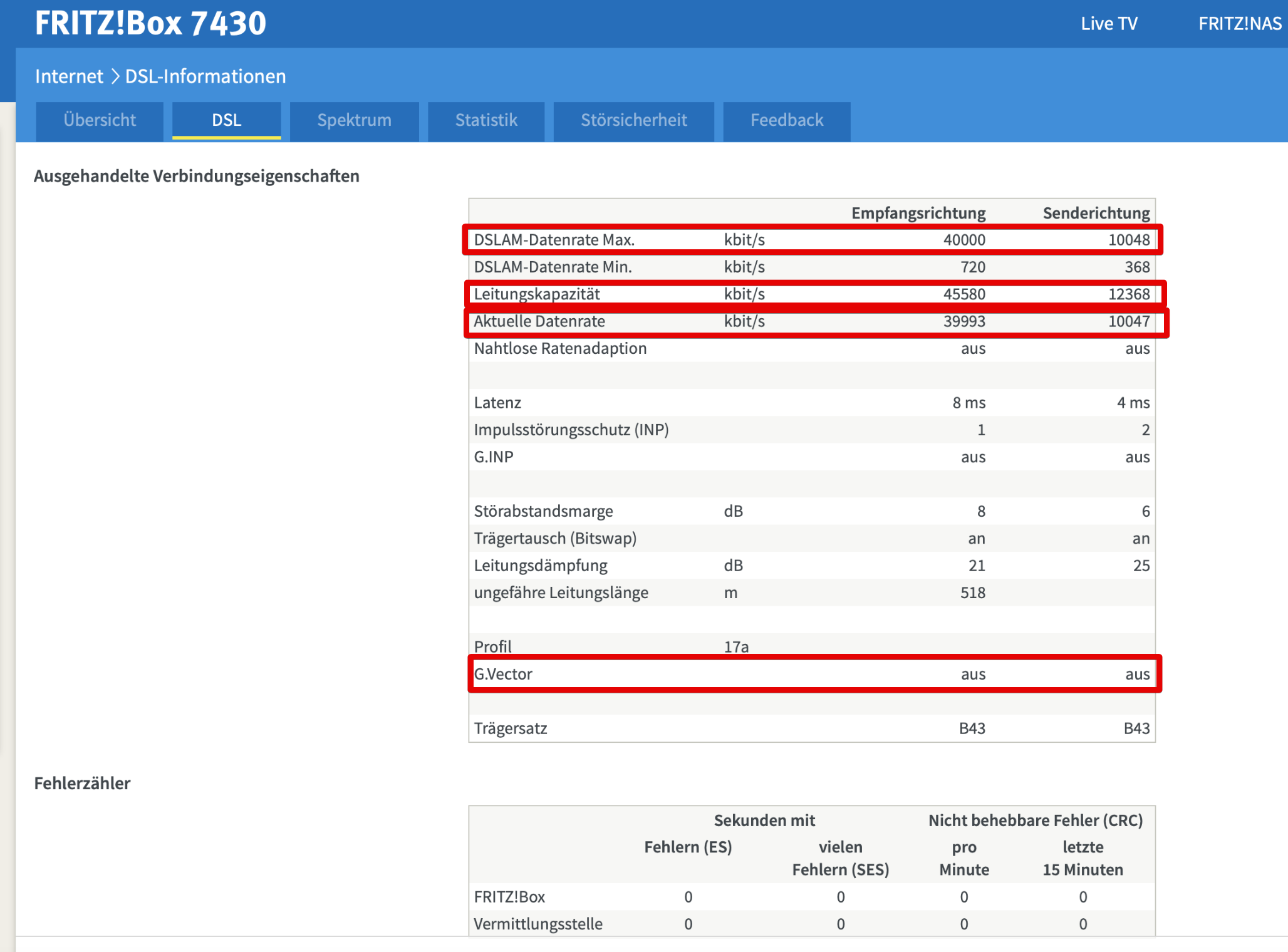
Task: Click the value 39993
Action: tap(964, 321)
